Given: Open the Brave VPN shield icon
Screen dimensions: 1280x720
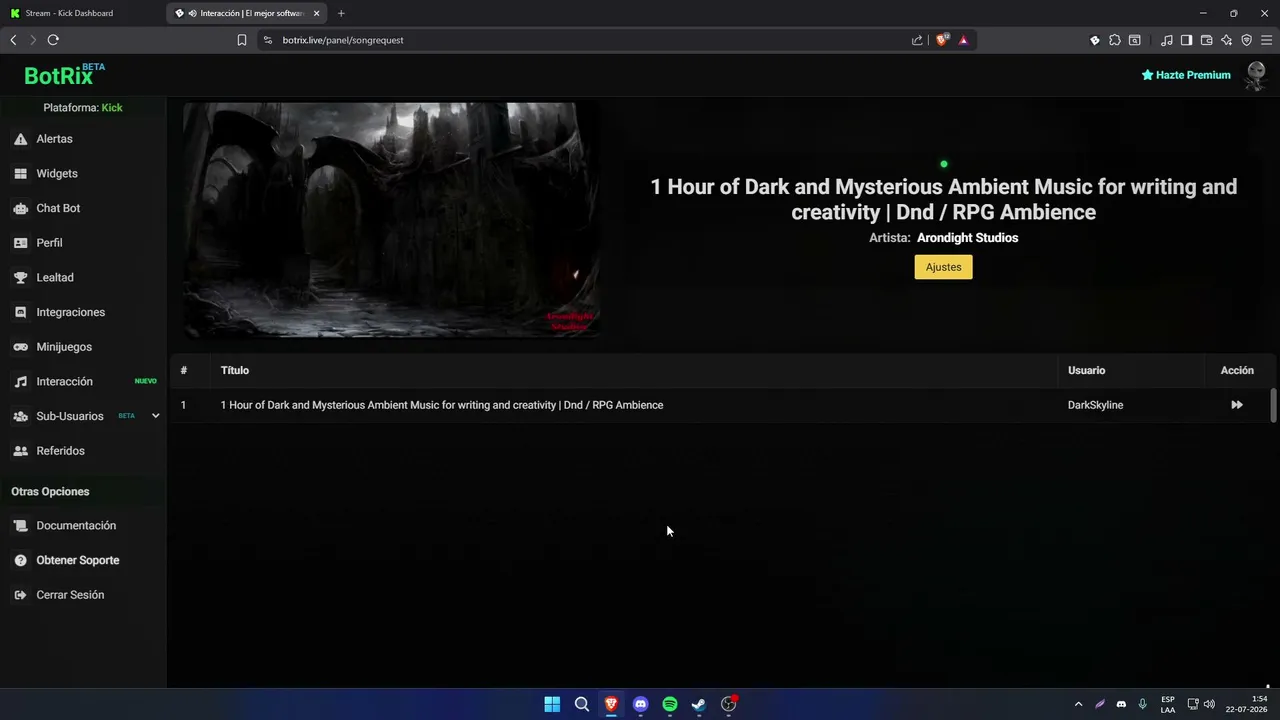Looking at the screenshot, I should (x=1246, y=40).
